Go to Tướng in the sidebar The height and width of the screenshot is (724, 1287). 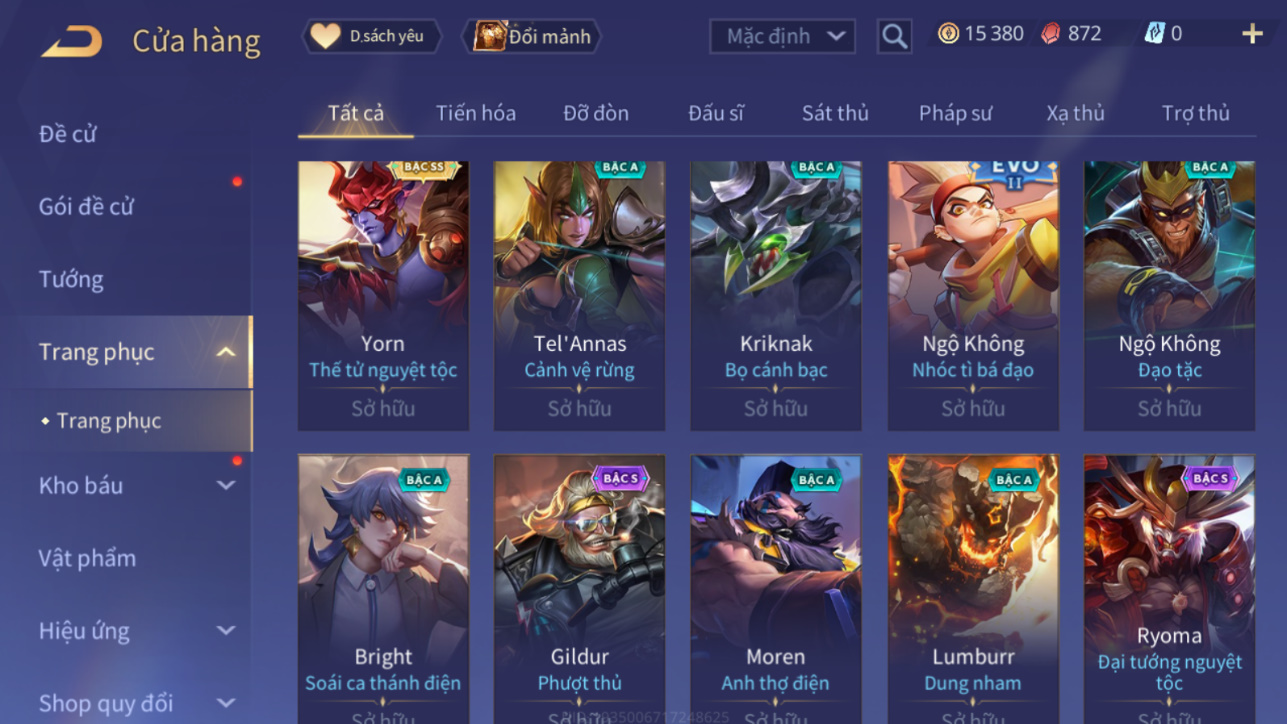(71, 279)
